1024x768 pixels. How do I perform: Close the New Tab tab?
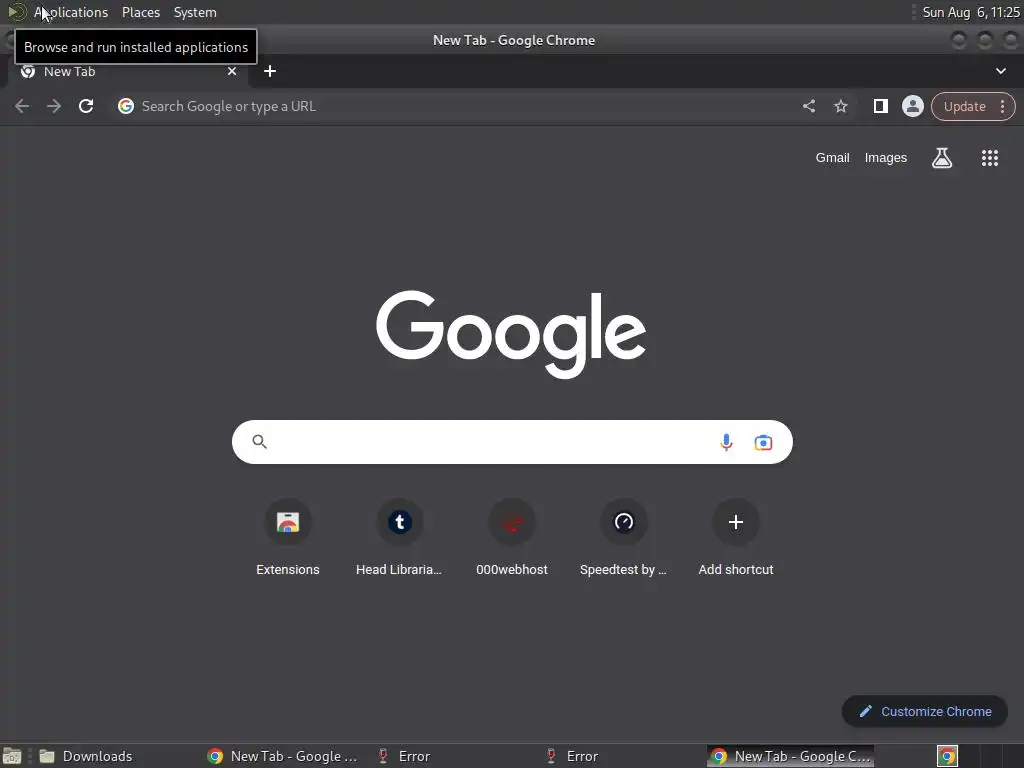pyautogui.click(x=232, y=71)
